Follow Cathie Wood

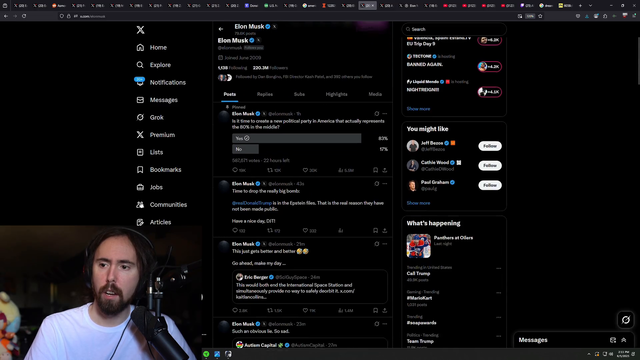490,166
